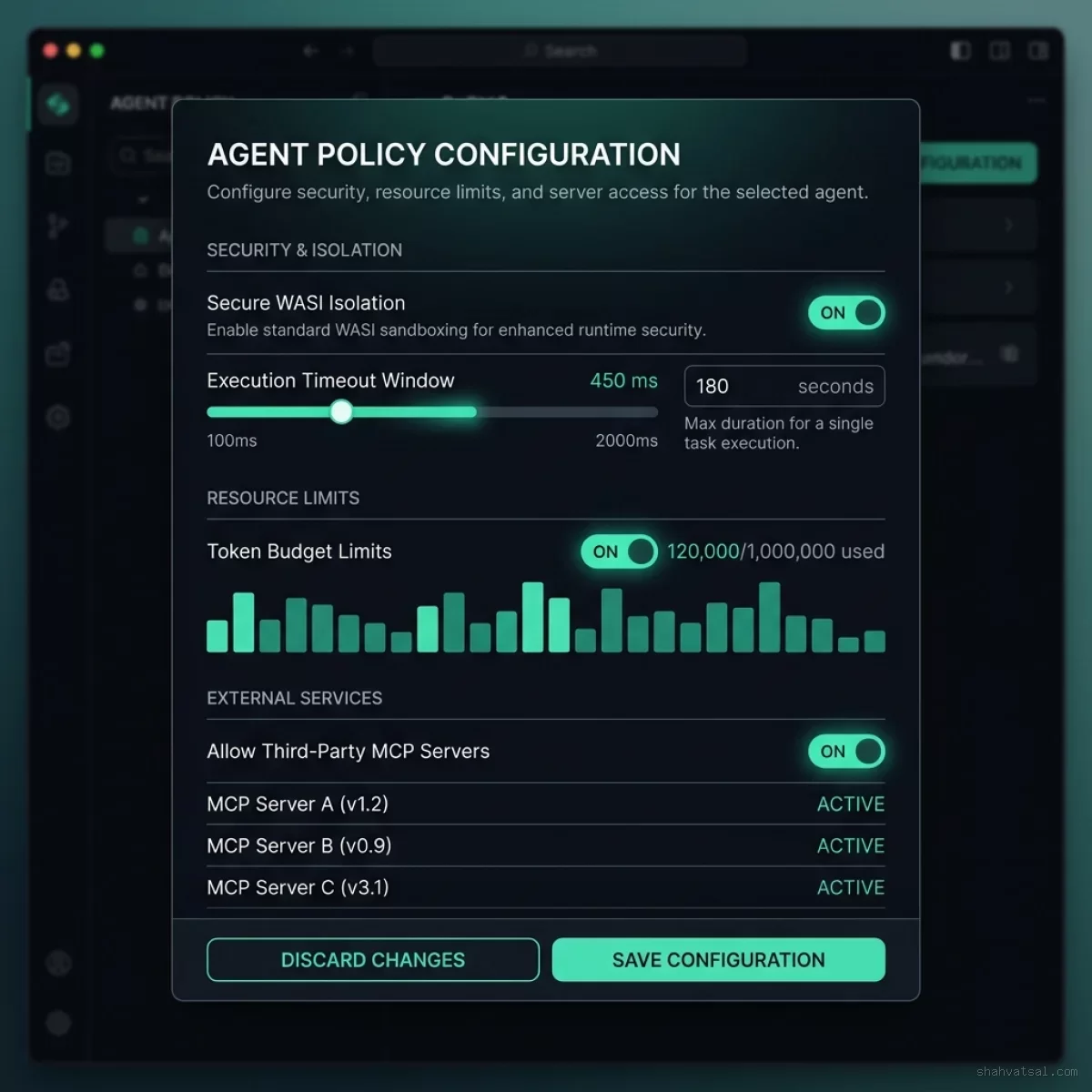The height and width of the screenshot is (1092, 1092).
Task: Select the MCP Server A (v1.2) row
Action: (x=546, y=804)
